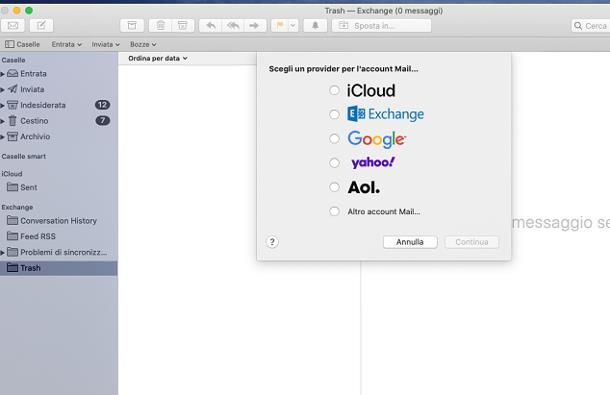
Task: Click the Junk mail toolbar icon
Action: [182, 26]
